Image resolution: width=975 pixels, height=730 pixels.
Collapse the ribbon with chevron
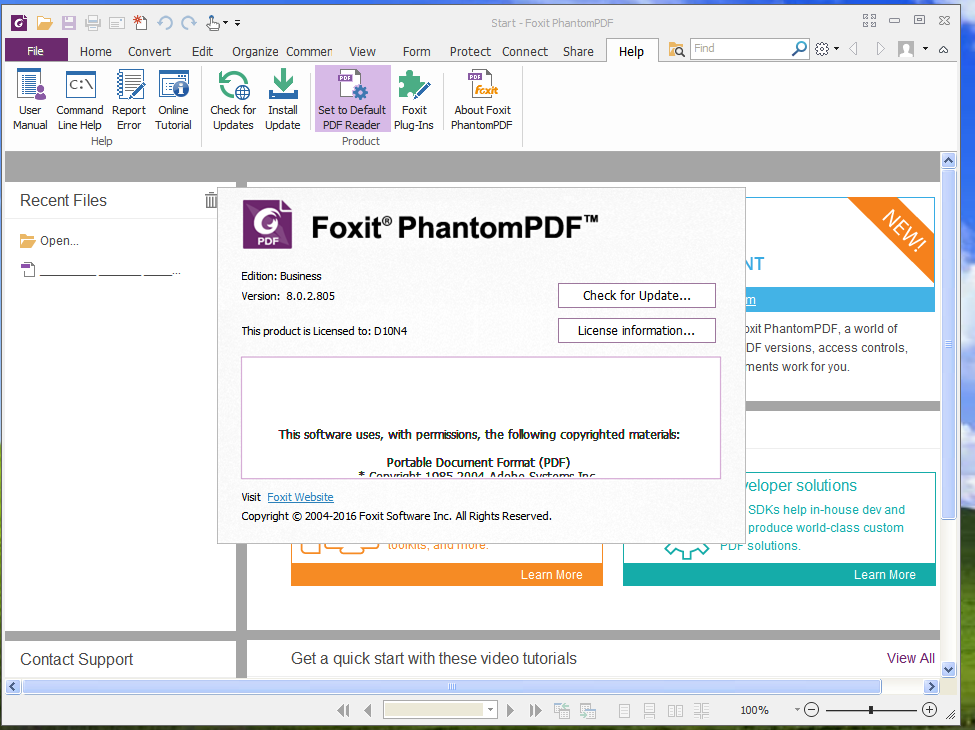[x=943, y=49]
